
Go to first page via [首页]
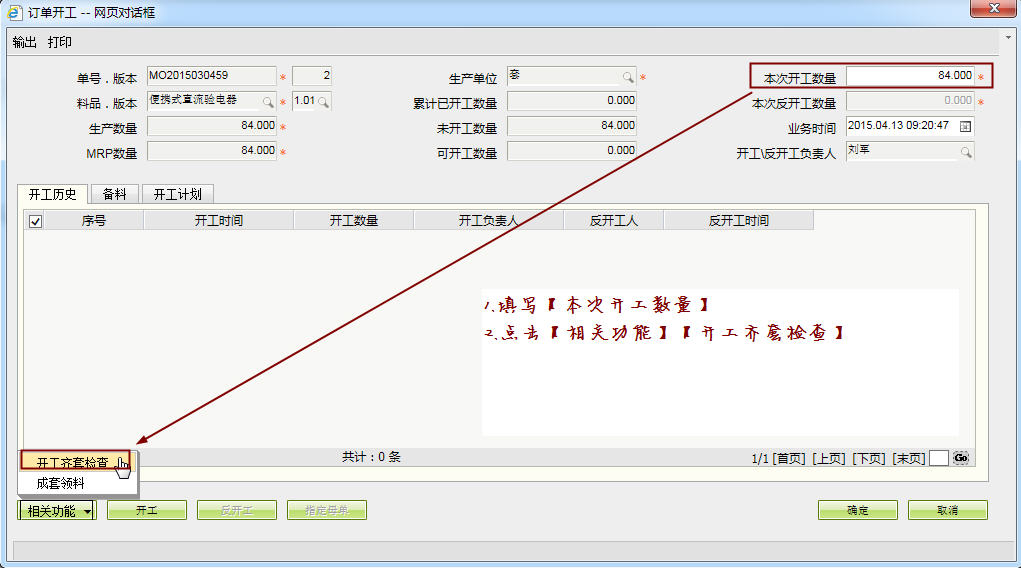pos(789,459)
